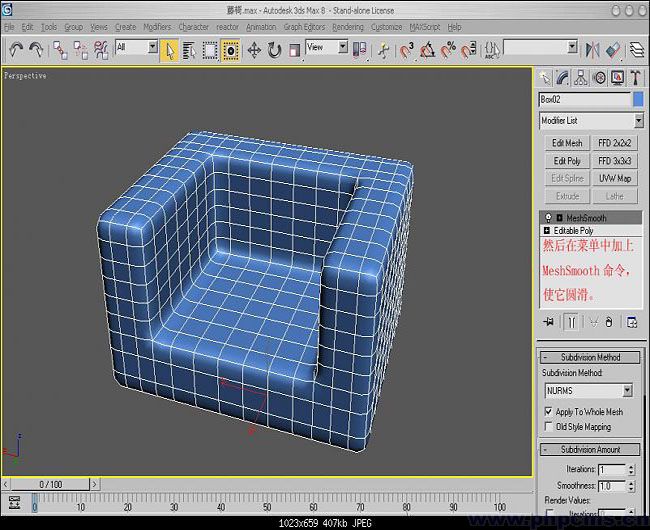Open the Modifiers menu
Viewport: 650px width, 530px height.
pos(157,27)
